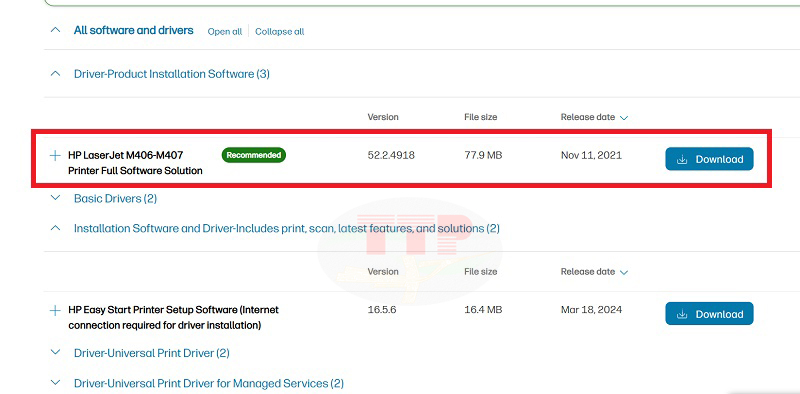Sort by Release date in Driver-Product section

click(594, 117)
